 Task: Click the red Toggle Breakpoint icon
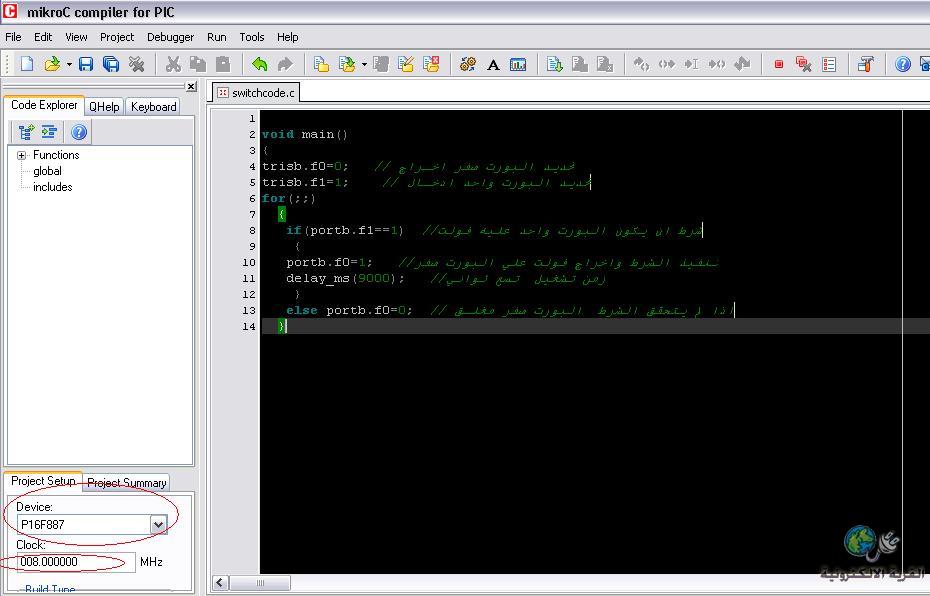point(779,63)
